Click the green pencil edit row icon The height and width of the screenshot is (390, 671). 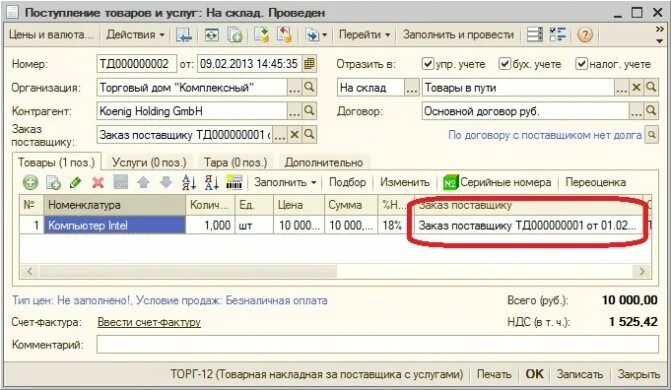[x=76, y=183]
